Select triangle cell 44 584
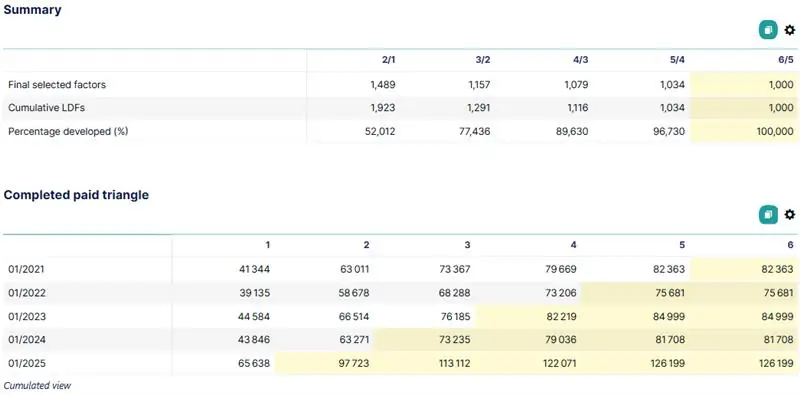The height and width of the screenshot is (395, 800). [255, 316]
